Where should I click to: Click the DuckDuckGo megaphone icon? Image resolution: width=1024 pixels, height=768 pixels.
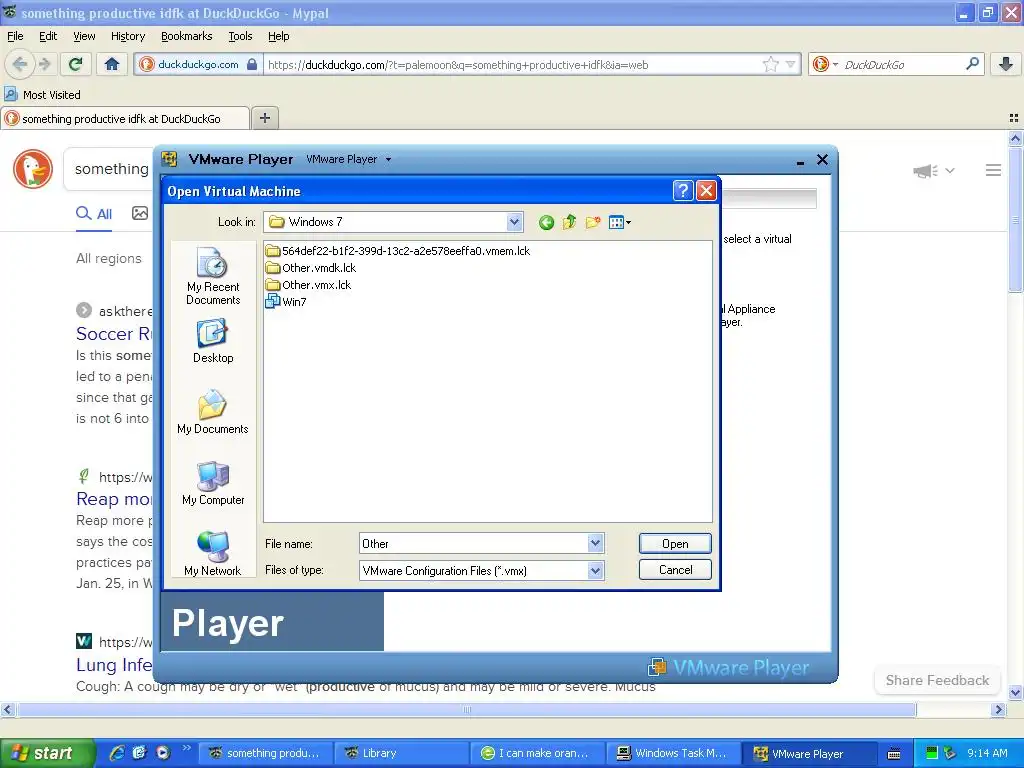click(x=925, y=171)
